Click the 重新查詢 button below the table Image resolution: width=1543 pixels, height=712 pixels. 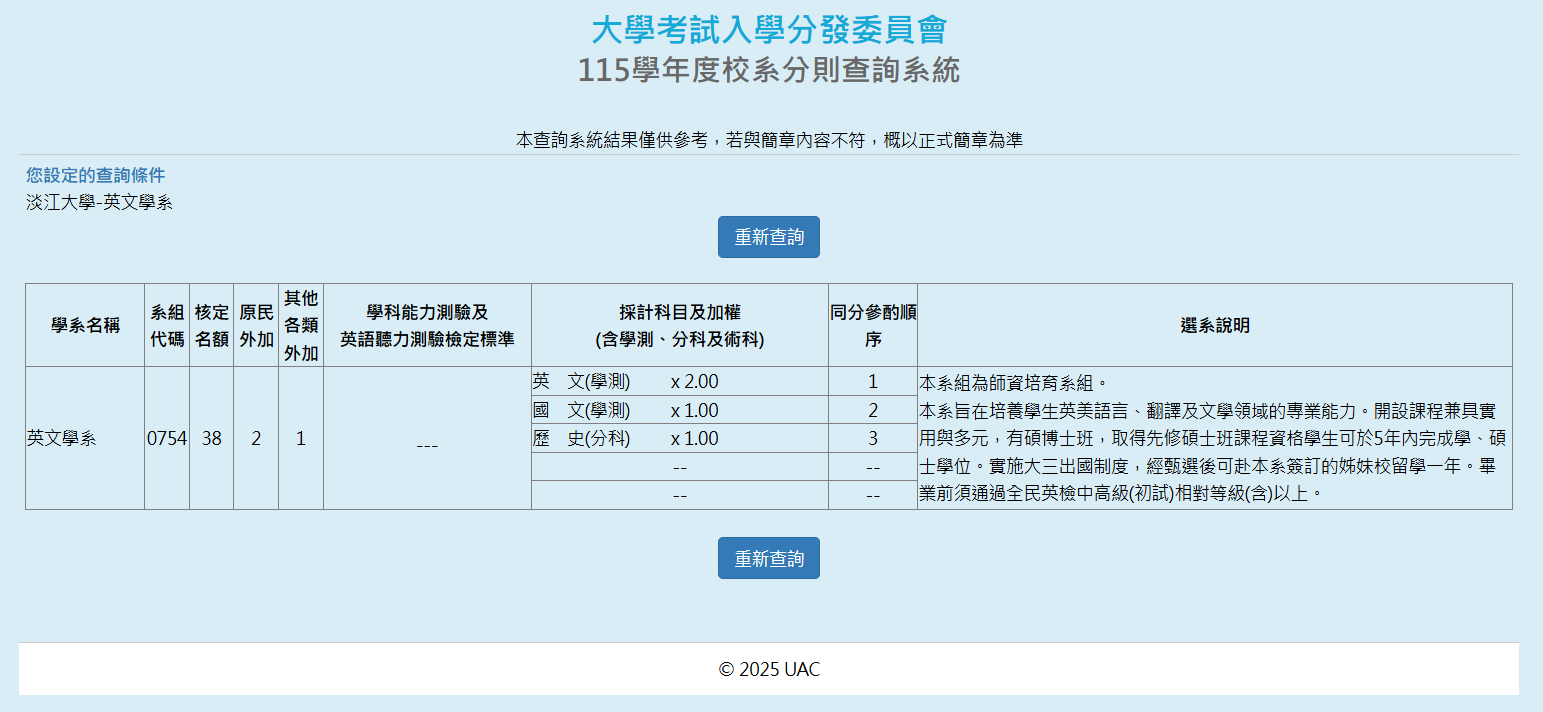pos(768,558)
